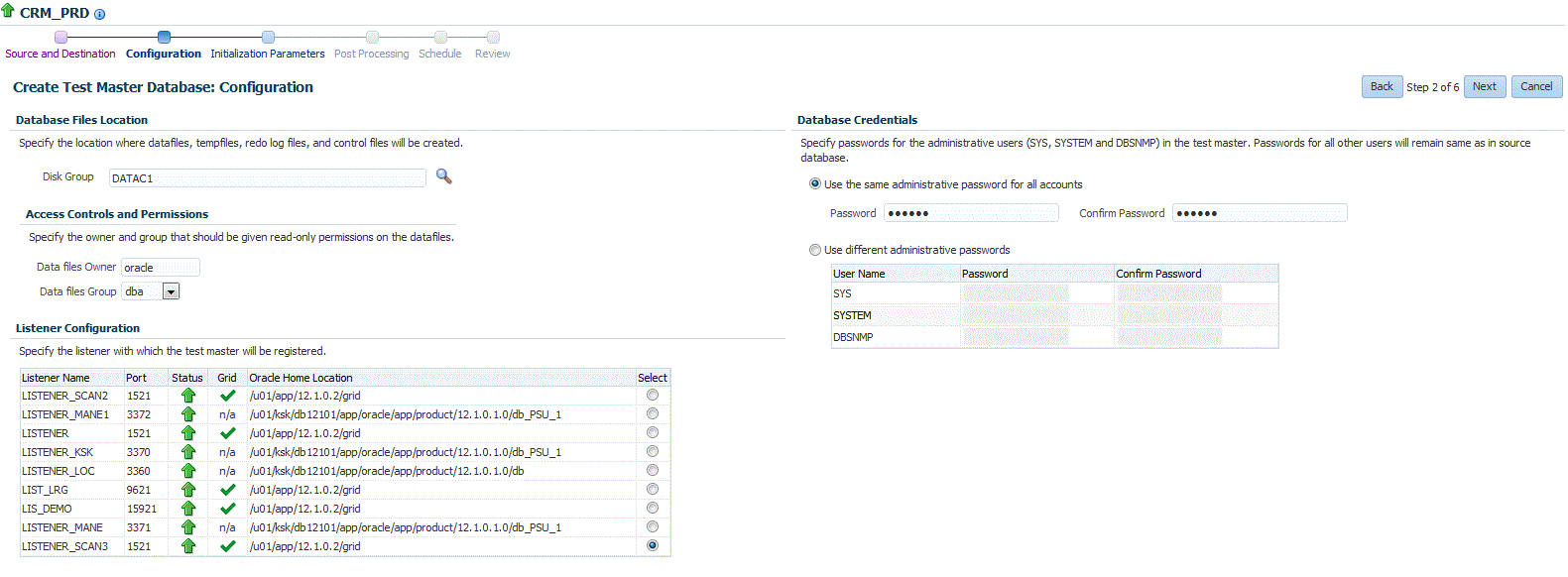Click the status arrow for LISTENER_LOC
This screenshot has height=577, width=1568.
tap(188, 471)
